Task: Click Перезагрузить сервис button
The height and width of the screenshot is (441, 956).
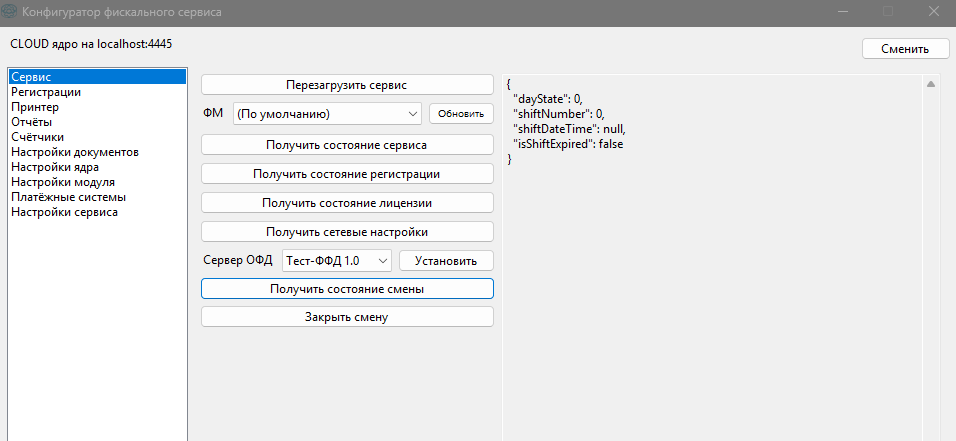Action: 347,85
